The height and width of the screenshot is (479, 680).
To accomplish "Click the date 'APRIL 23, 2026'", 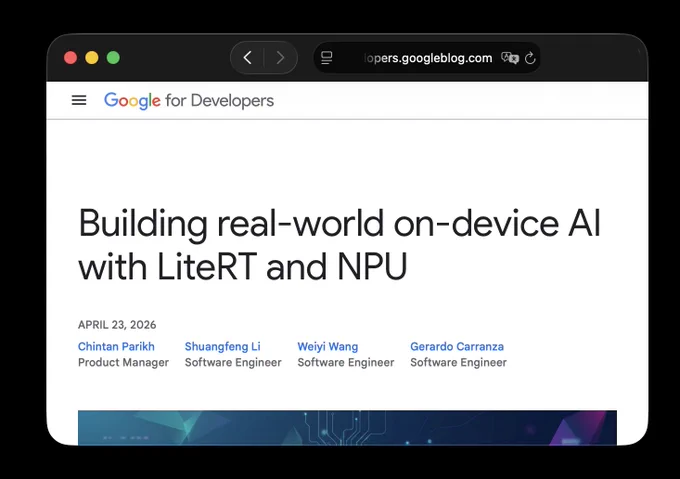I will point(117,325).
